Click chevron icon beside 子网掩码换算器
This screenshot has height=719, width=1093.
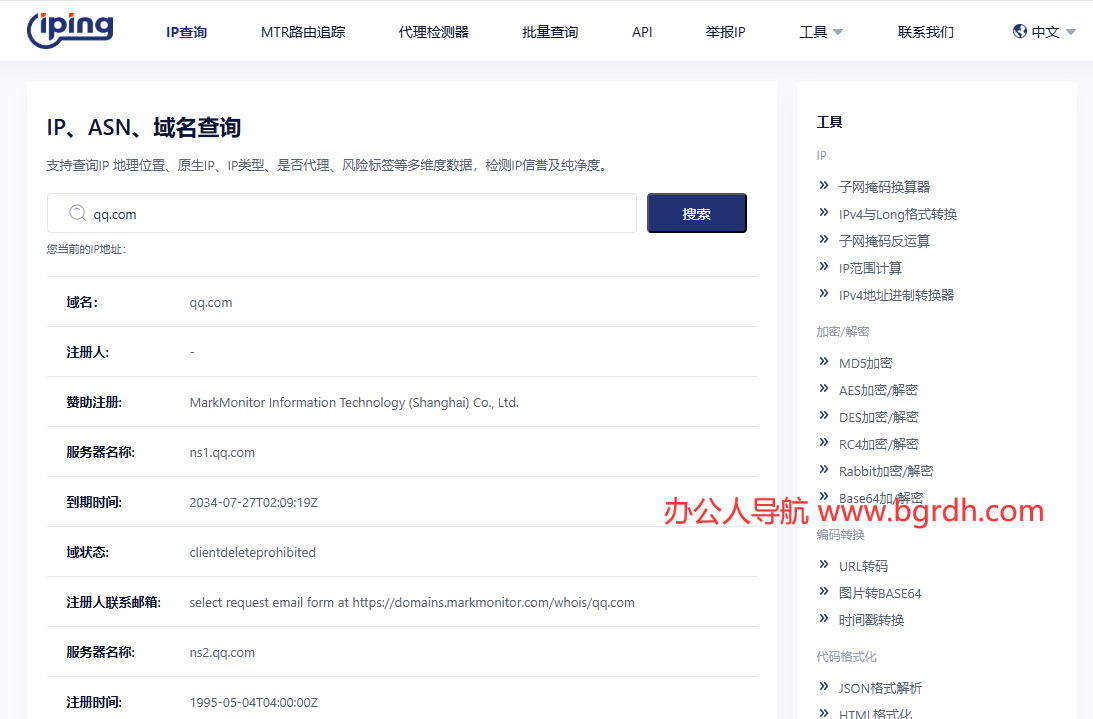[x=824, y=185]
